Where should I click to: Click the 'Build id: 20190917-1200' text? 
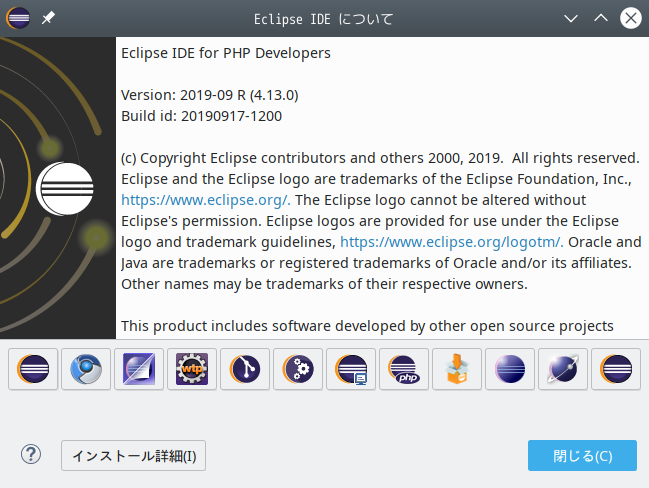(202, 116)
